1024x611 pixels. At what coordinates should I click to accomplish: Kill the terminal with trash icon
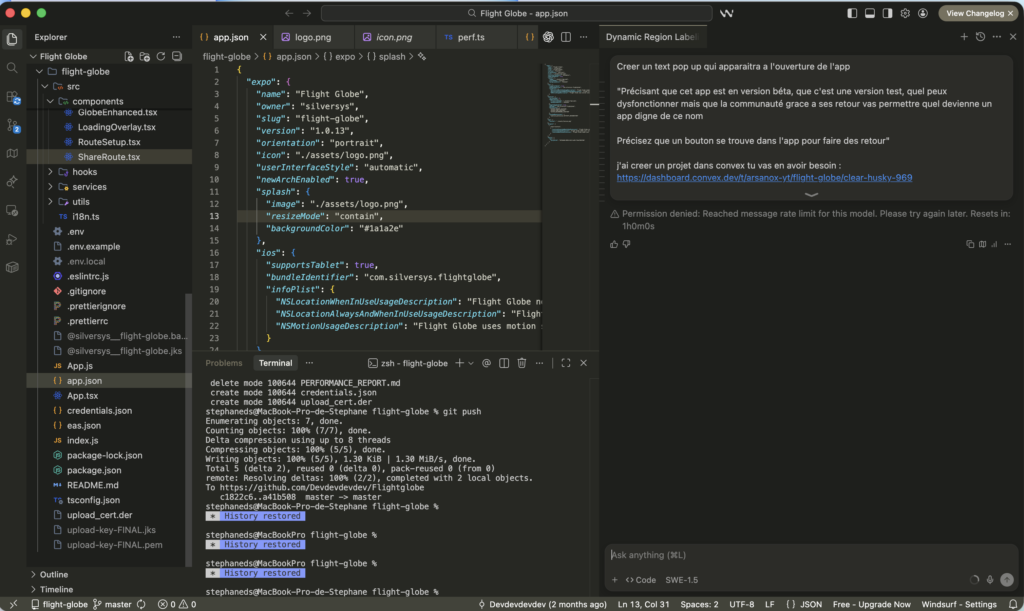521,363
